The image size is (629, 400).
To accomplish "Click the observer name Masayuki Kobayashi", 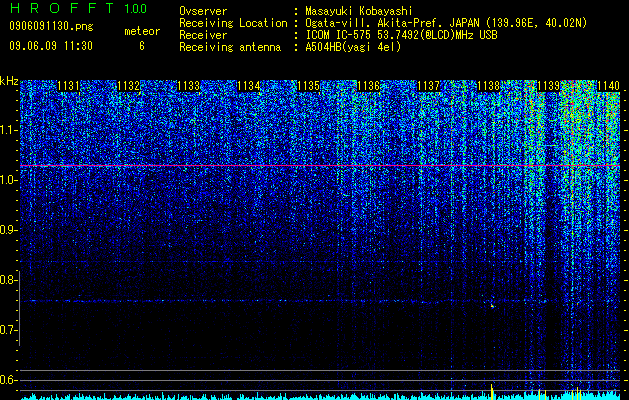I will point(359,11).
